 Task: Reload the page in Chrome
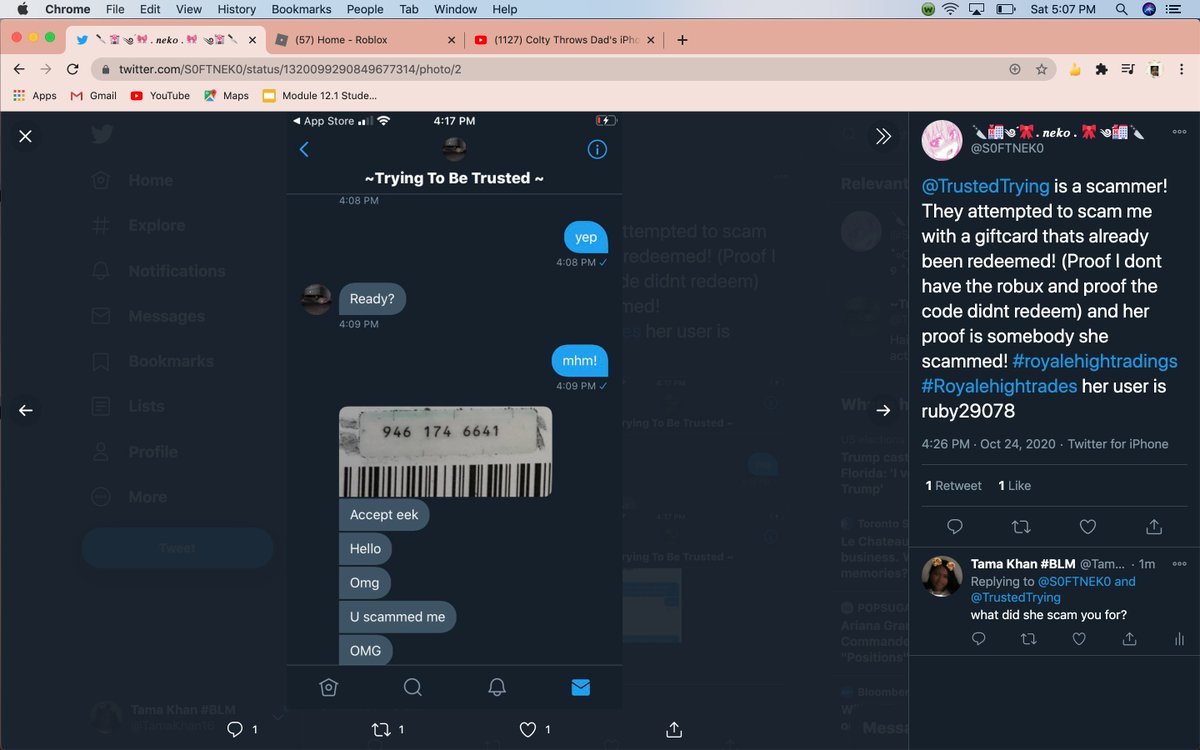coord(72,69)
